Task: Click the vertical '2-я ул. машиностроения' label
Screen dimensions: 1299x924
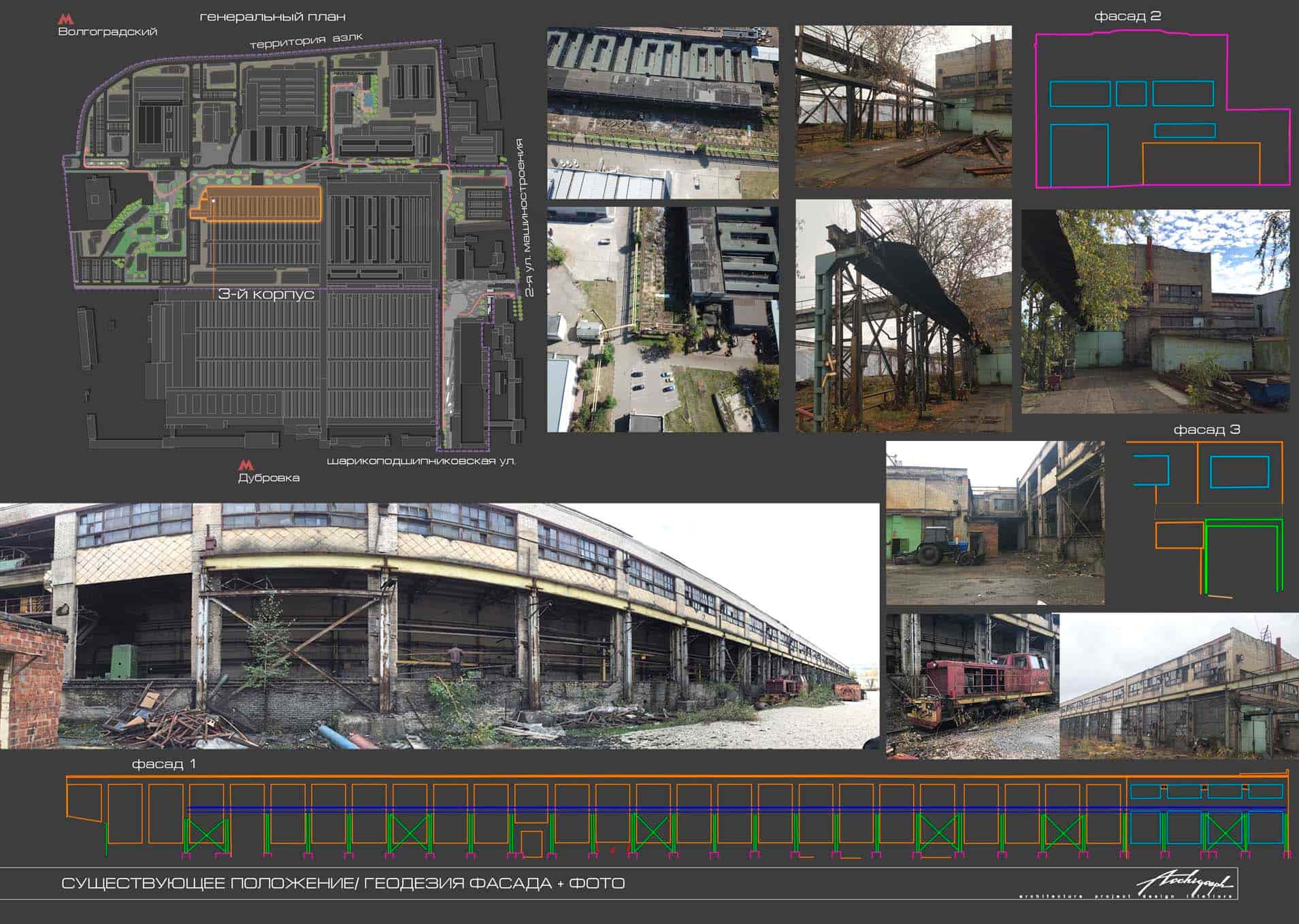Action: point(525,218)
